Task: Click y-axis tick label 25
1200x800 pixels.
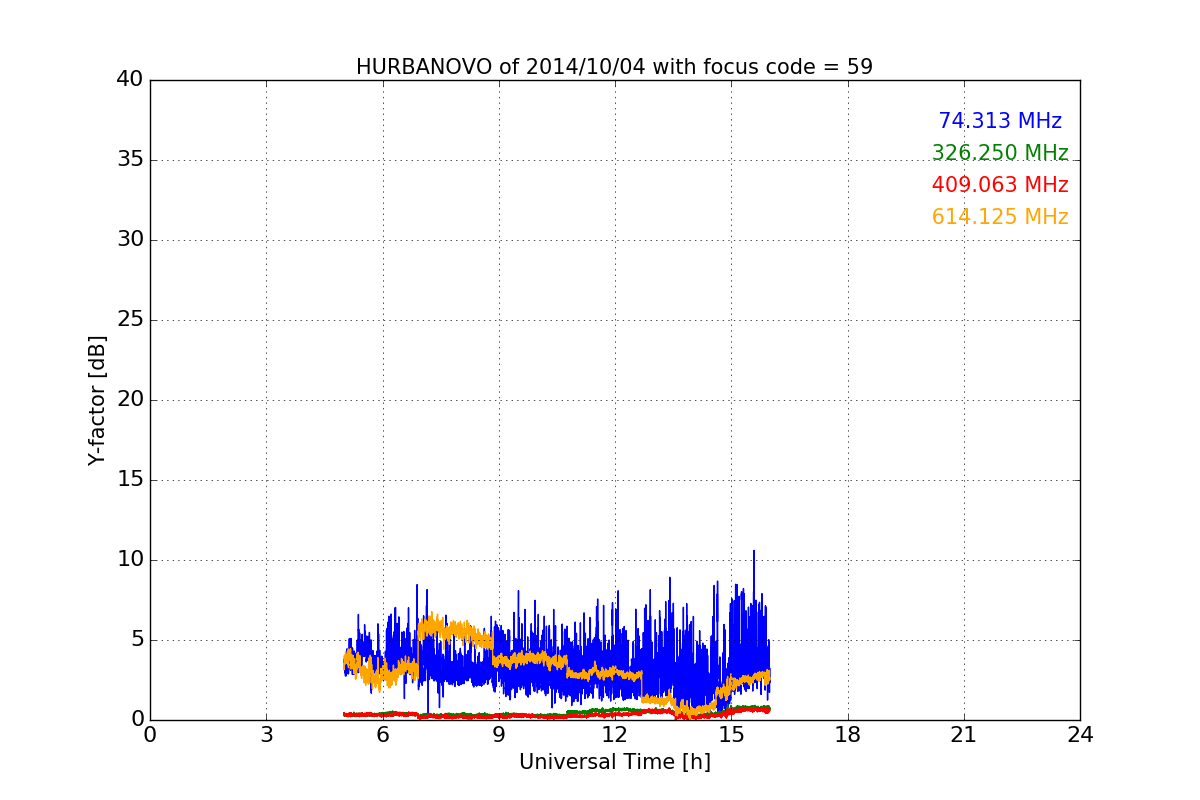Action: pos(129,319)
